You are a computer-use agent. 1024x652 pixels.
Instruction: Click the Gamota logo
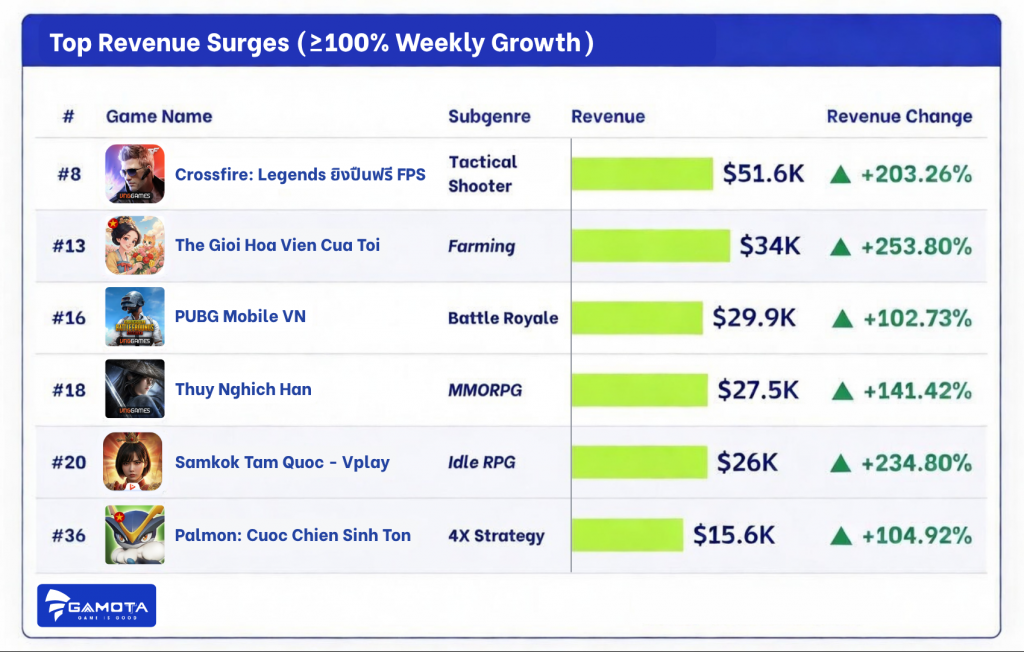(96, 606)
